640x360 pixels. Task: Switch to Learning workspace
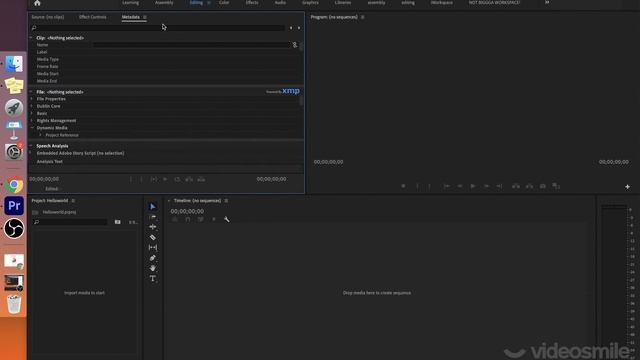pos(131,2)
